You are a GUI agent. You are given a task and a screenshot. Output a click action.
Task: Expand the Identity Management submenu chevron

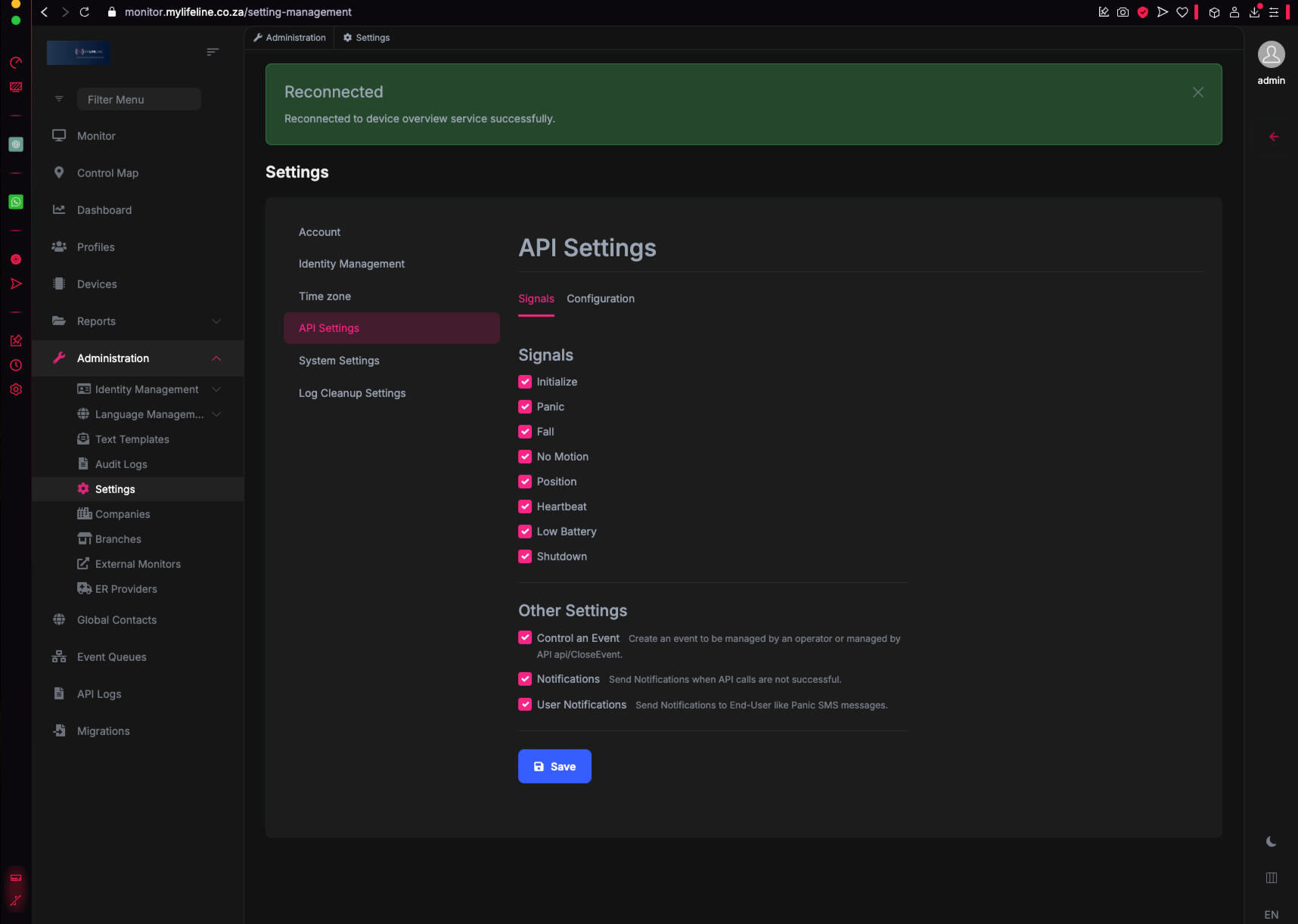[216, 389]
